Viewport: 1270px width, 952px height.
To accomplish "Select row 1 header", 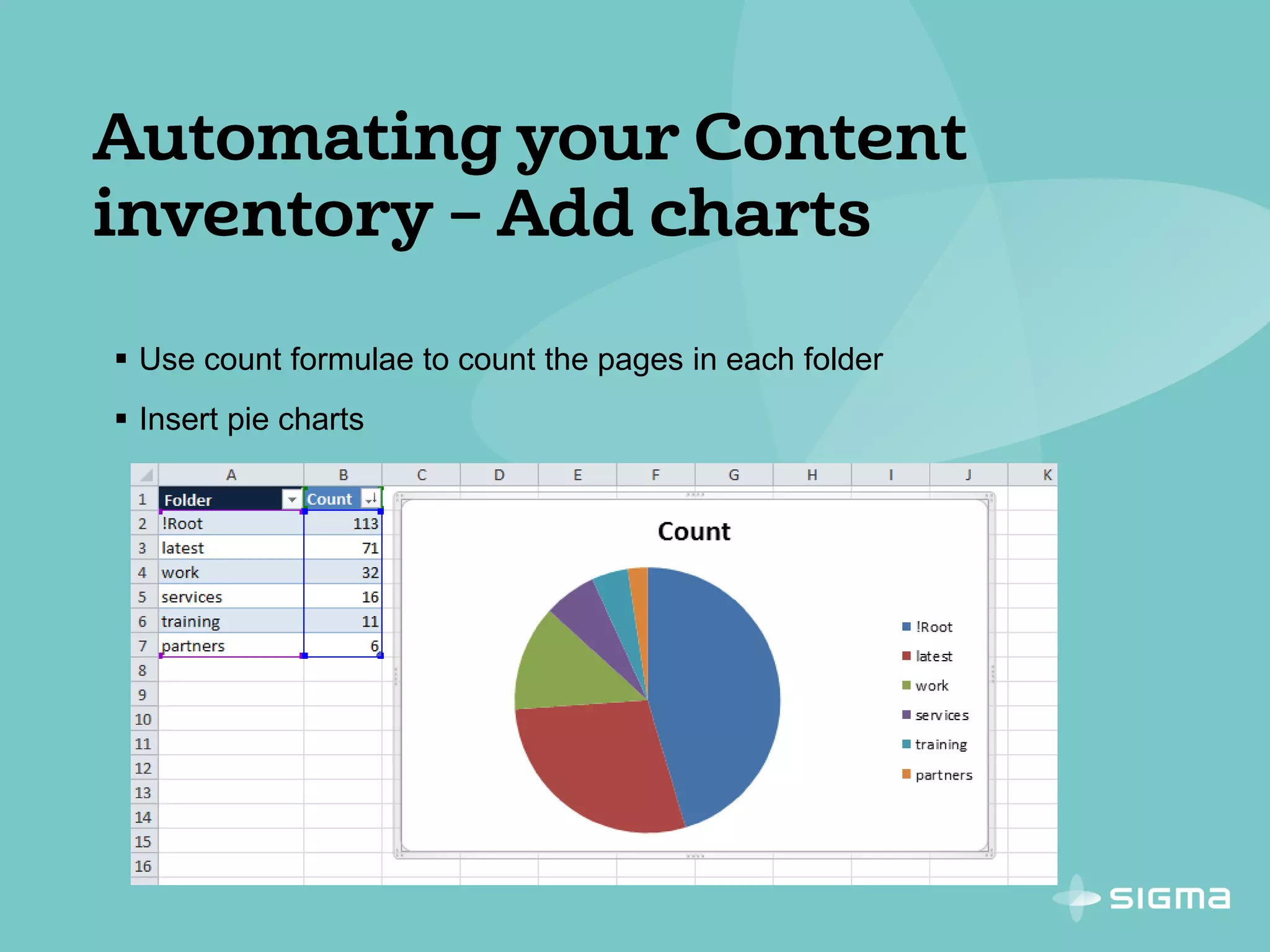I will (x=144, y=499).
